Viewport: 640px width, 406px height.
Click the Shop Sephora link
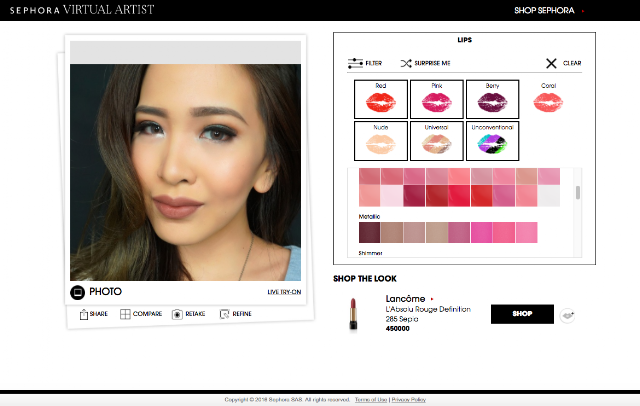tap(544, 11)
